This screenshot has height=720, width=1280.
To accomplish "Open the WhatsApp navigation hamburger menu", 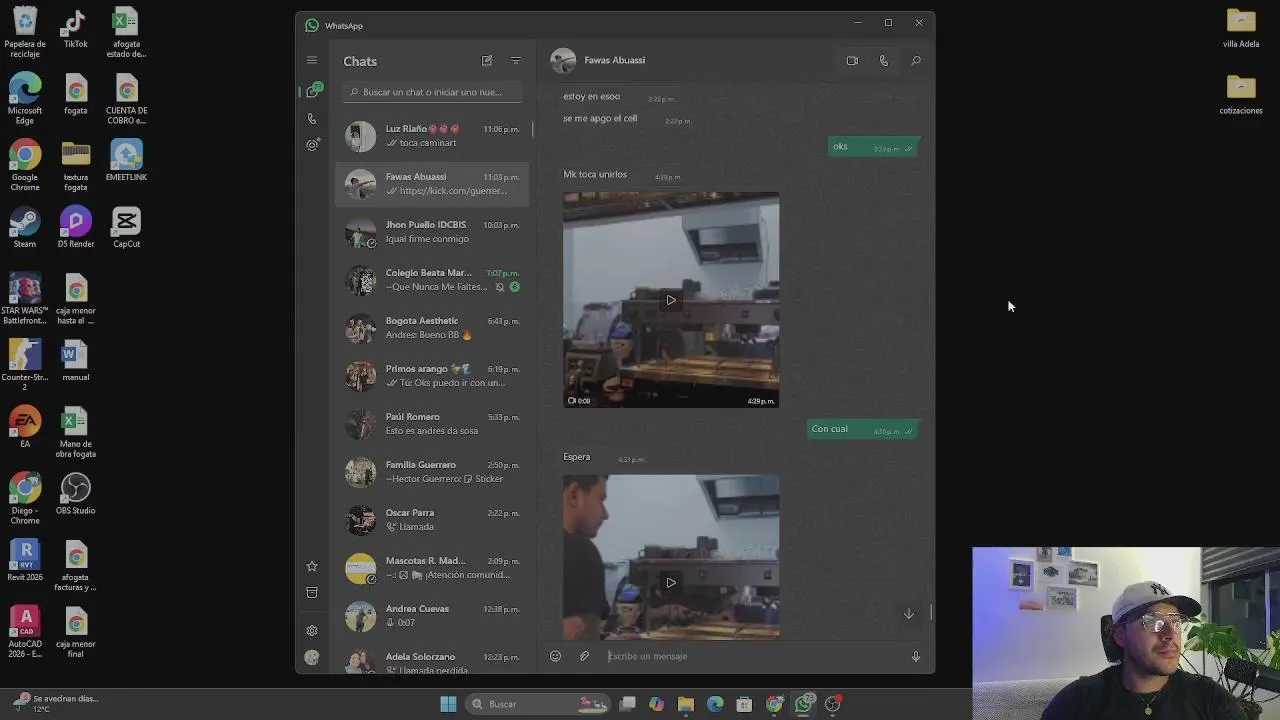I will click(x=312, y=60).
